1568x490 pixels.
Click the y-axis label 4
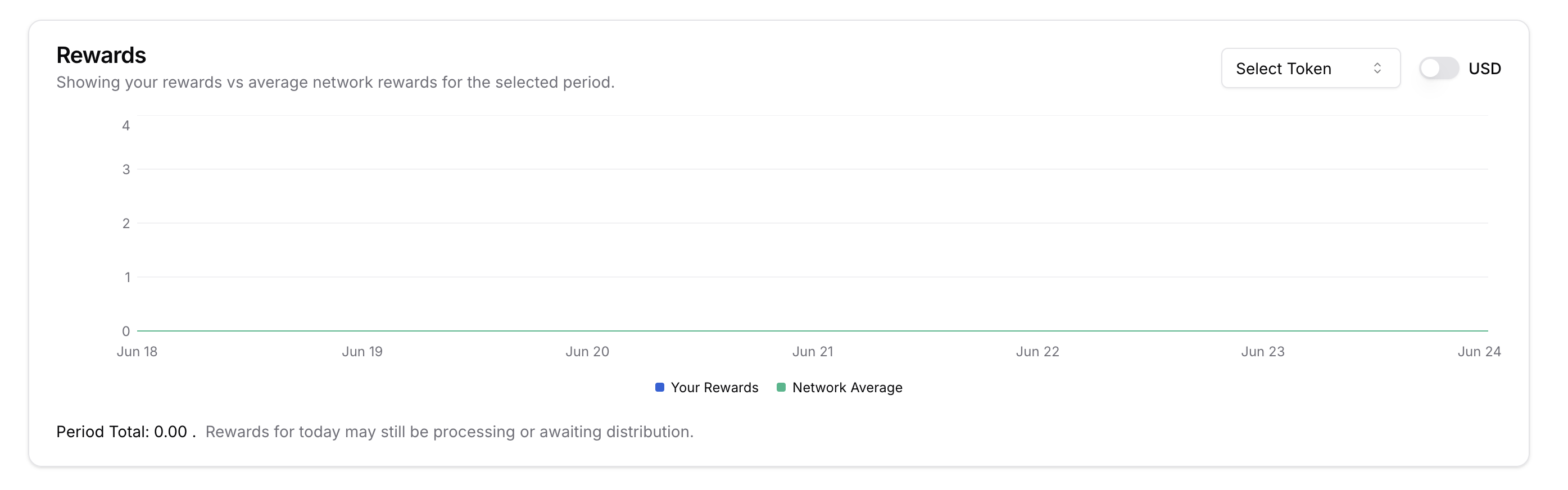pos(126,125)
